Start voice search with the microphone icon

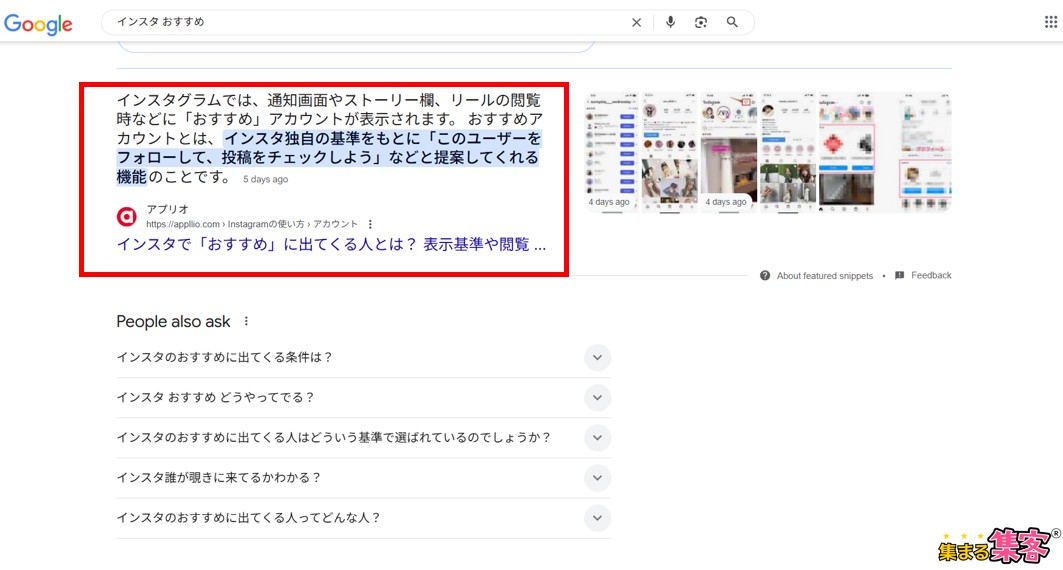670,22
